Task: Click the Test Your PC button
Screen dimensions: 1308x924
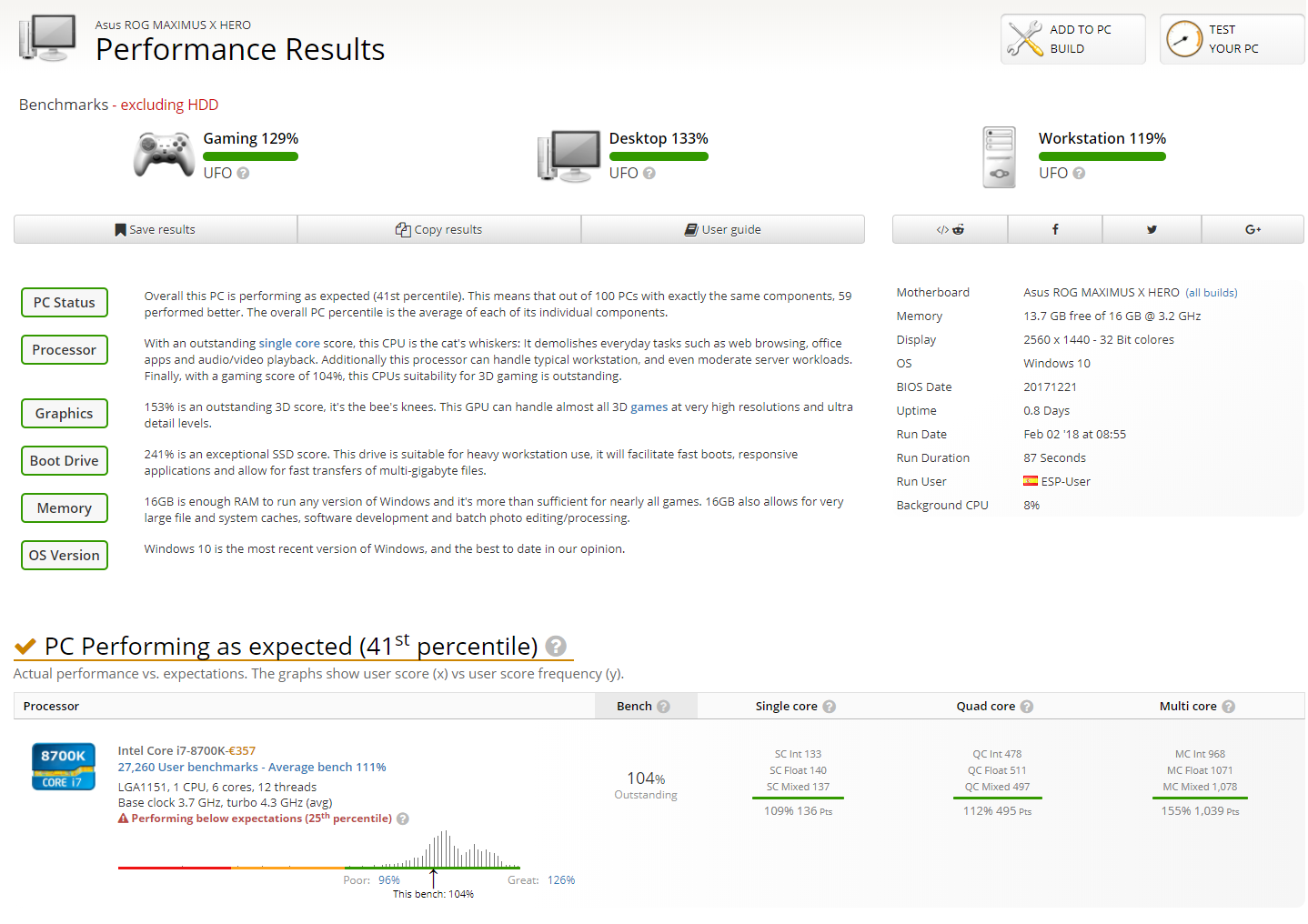Action: tap(1233, 39)
